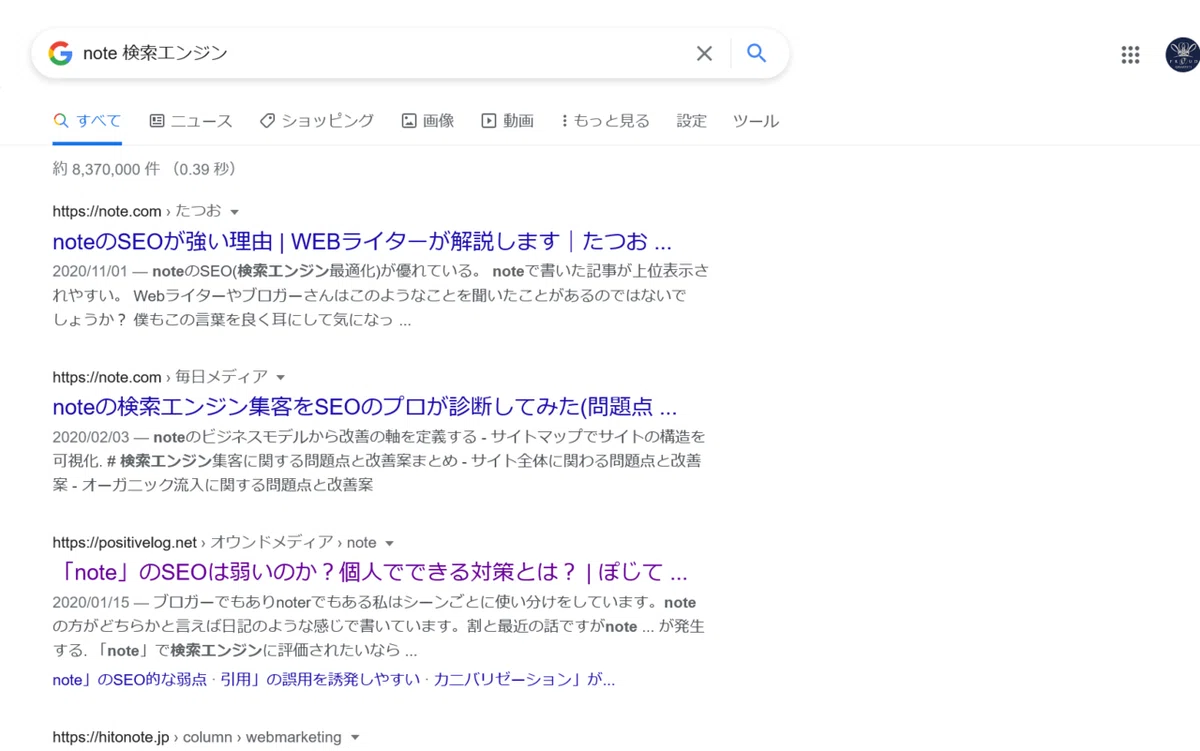Open result 「note」のSEOは弱いのか？
The height and width of the screenshot is (751, 1200).
370,573
